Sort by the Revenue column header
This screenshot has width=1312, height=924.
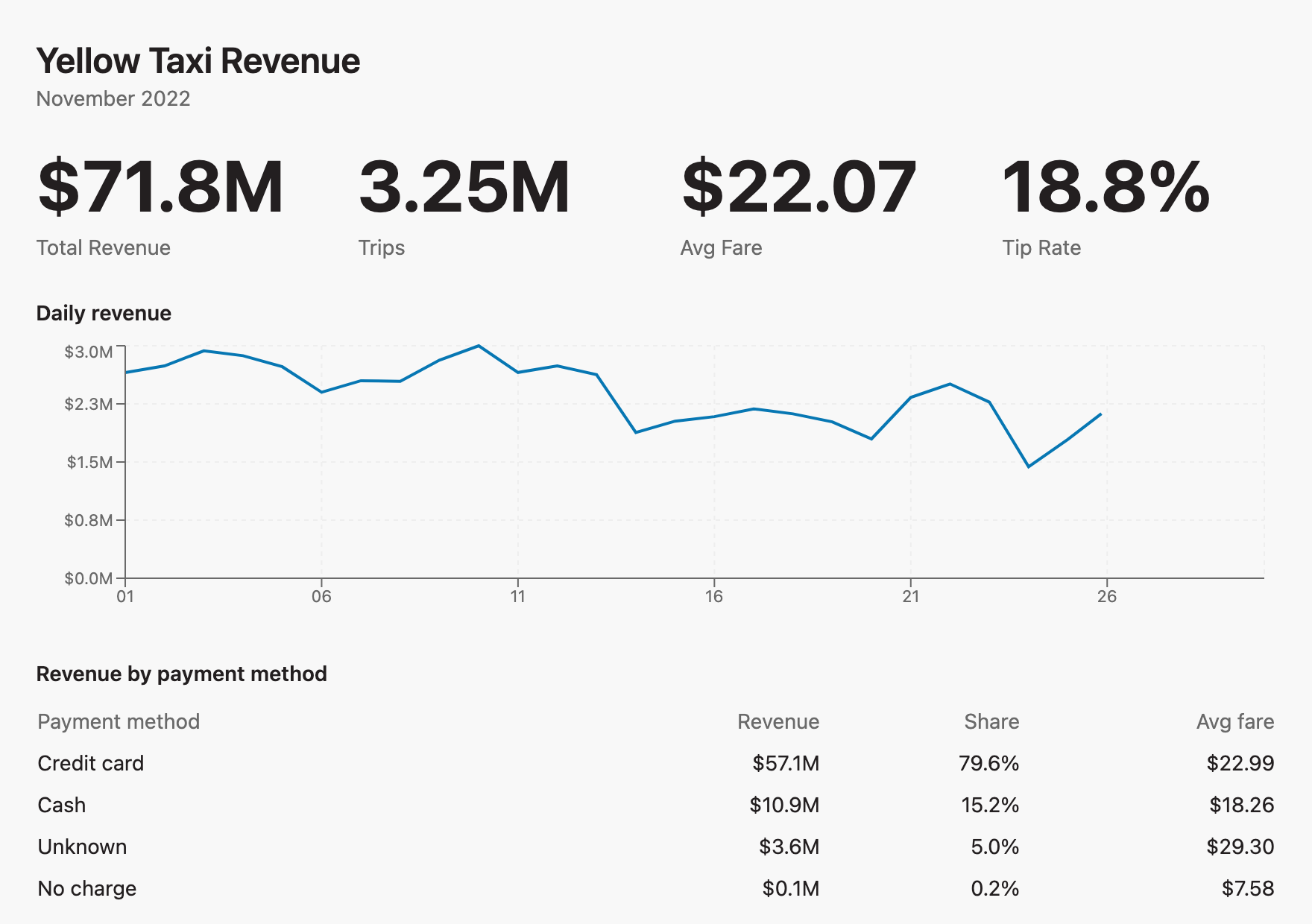coord(778,721)
